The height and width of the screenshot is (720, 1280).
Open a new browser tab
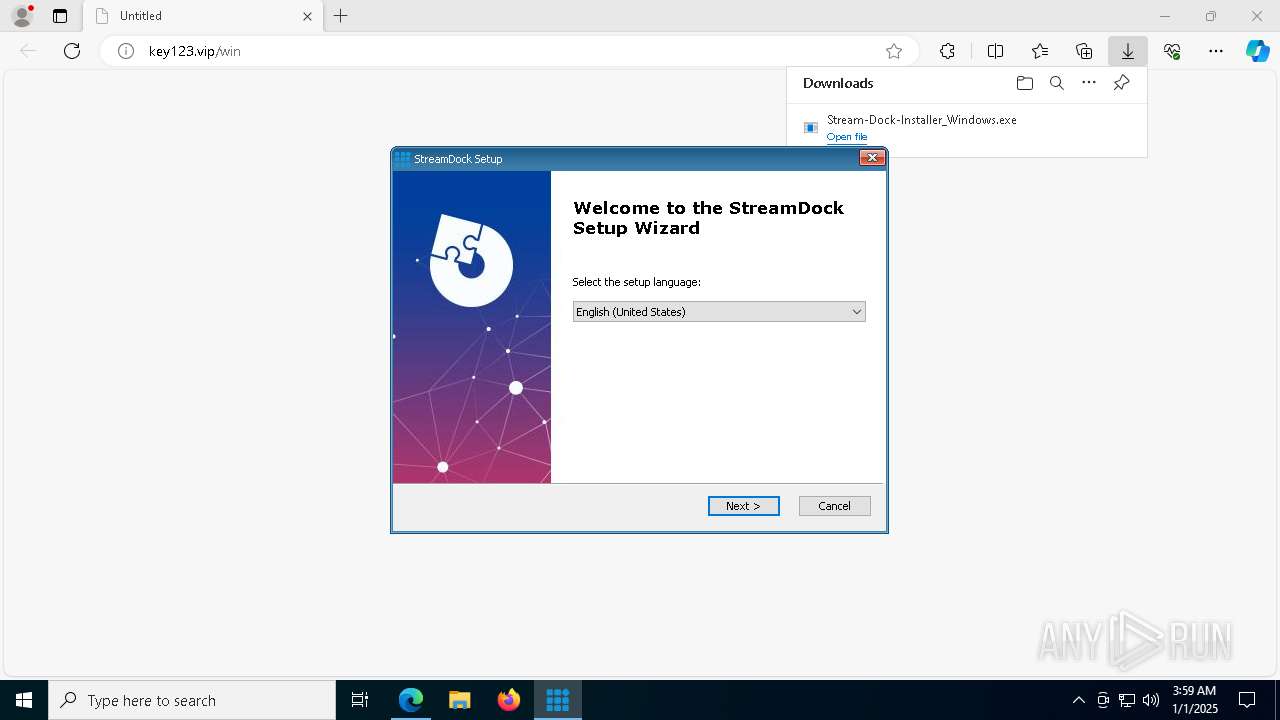(341, 16)
